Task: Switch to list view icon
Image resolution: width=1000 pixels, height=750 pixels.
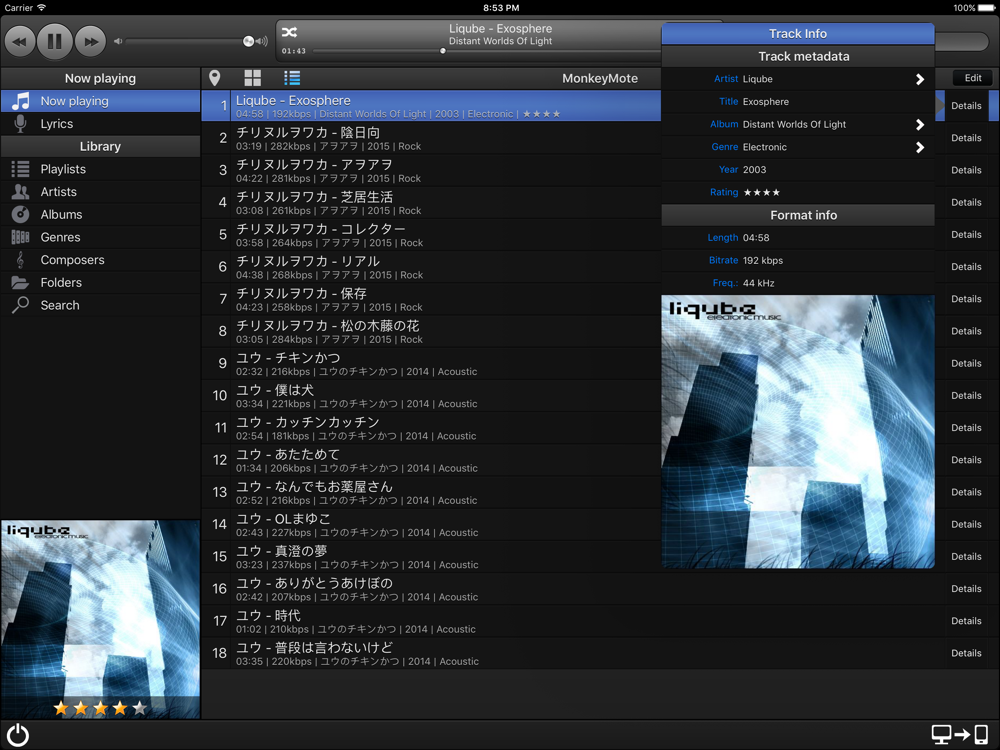Action: coord(292,78)
